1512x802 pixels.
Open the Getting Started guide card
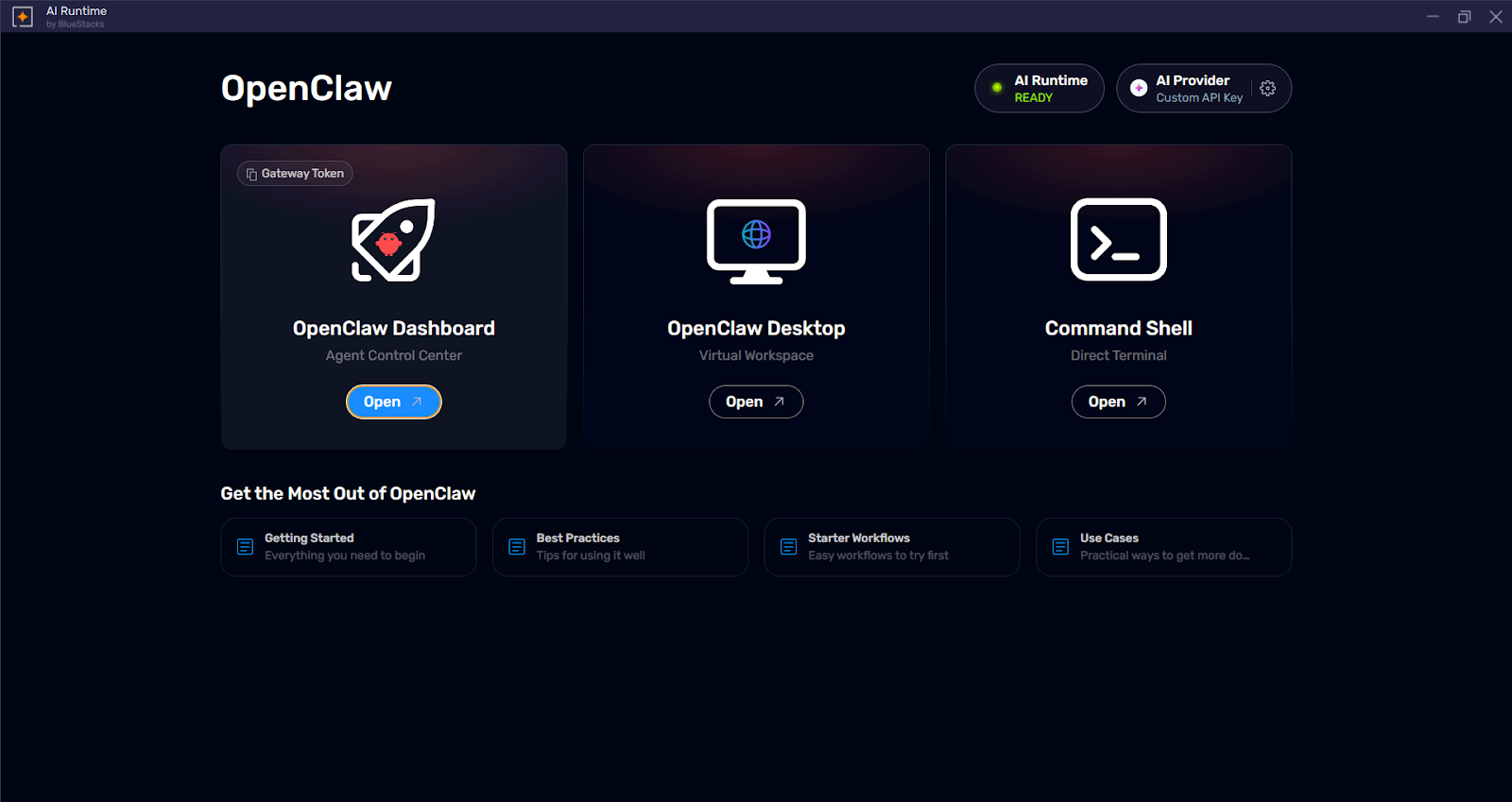click(x=348, y=547)
